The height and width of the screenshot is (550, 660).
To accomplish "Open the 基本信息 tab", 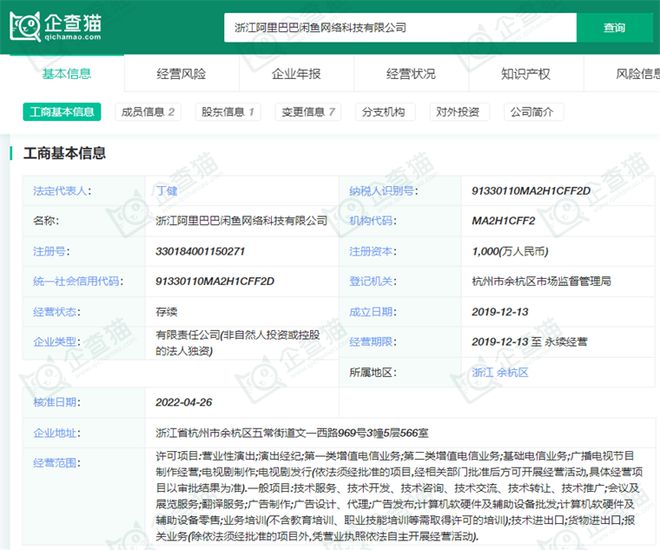I will (x=66, y=74).
